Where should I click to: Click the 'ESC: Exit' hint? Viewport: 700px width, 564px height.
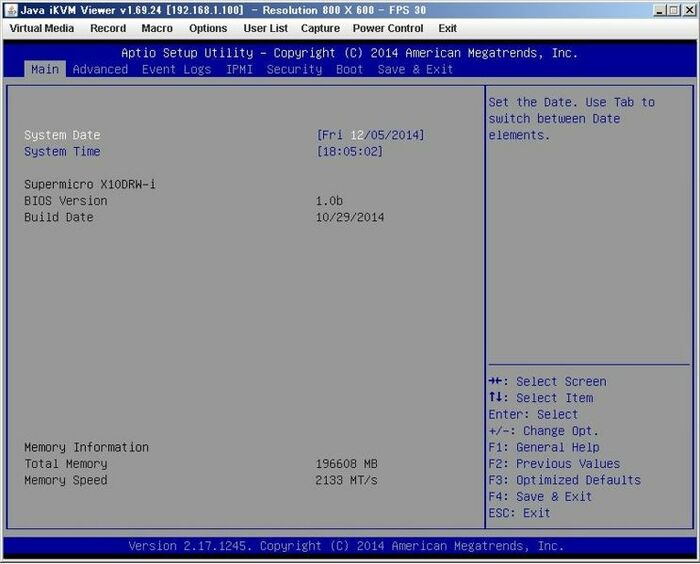pos(519,513)
